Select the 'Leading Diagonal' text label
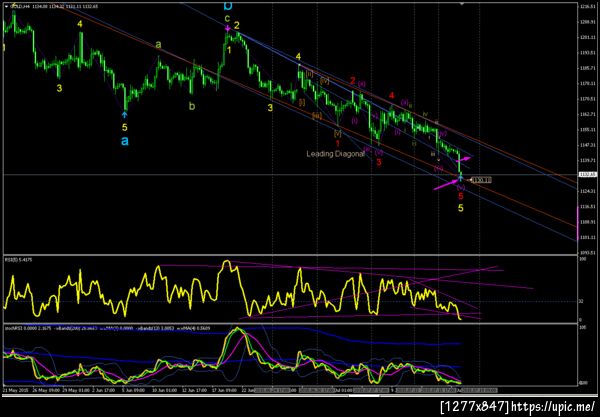Viewport: 600px width, 417px height. pyautogui.click(x=336, y=154)
